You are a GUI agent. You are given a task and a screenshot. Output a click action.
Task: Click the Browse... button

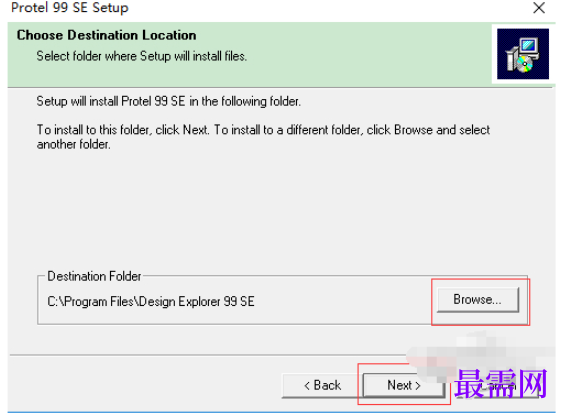(478, 300)
